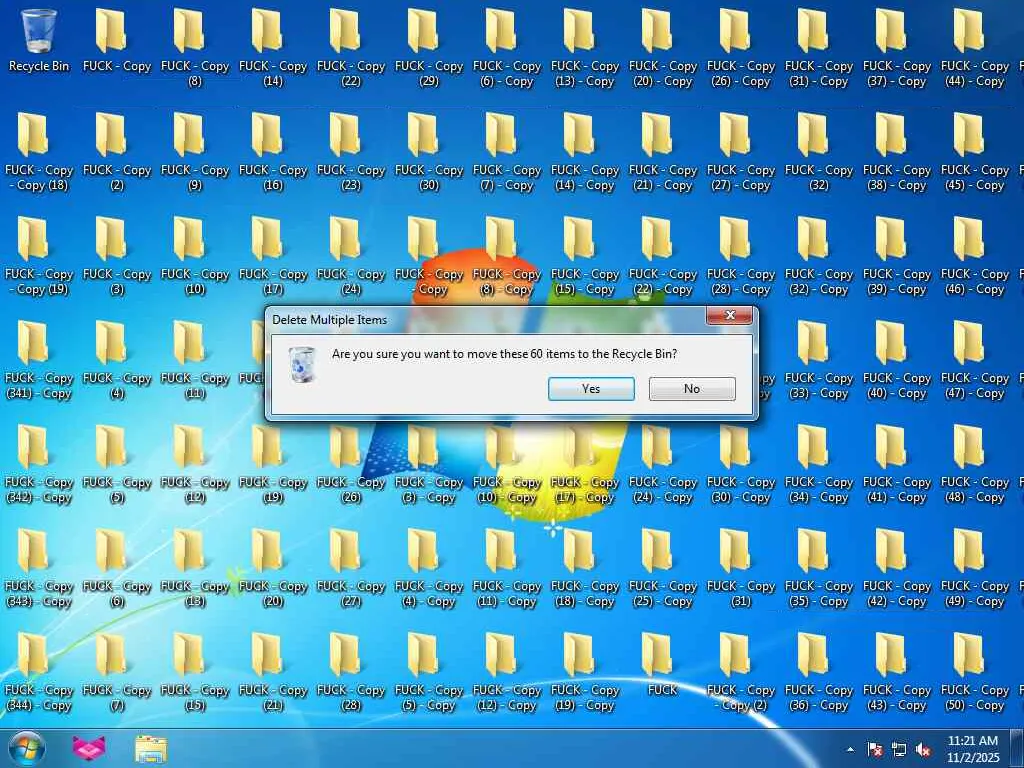Open the Action Center flag icon
Screen dimensions: 1024x768
tap(874, 749)
